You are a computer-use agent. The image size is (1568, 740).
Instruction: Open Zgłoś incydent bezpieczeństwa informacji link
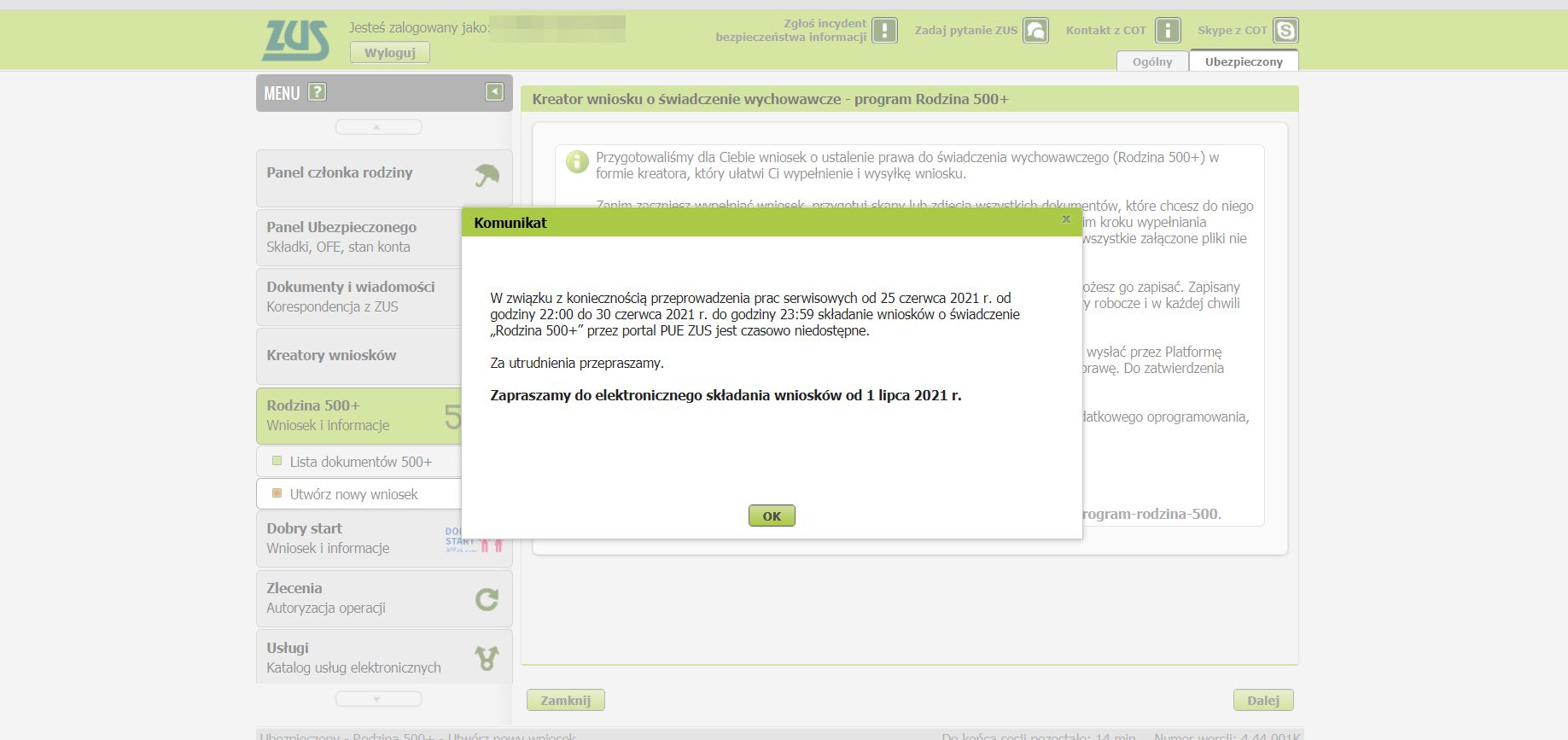790,30
